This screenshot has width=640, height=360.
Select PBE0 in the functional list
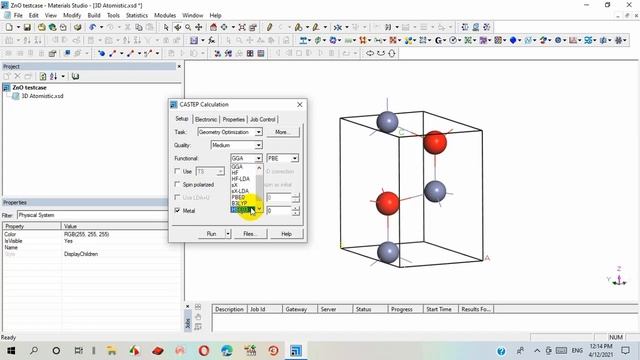coord(238,197)
